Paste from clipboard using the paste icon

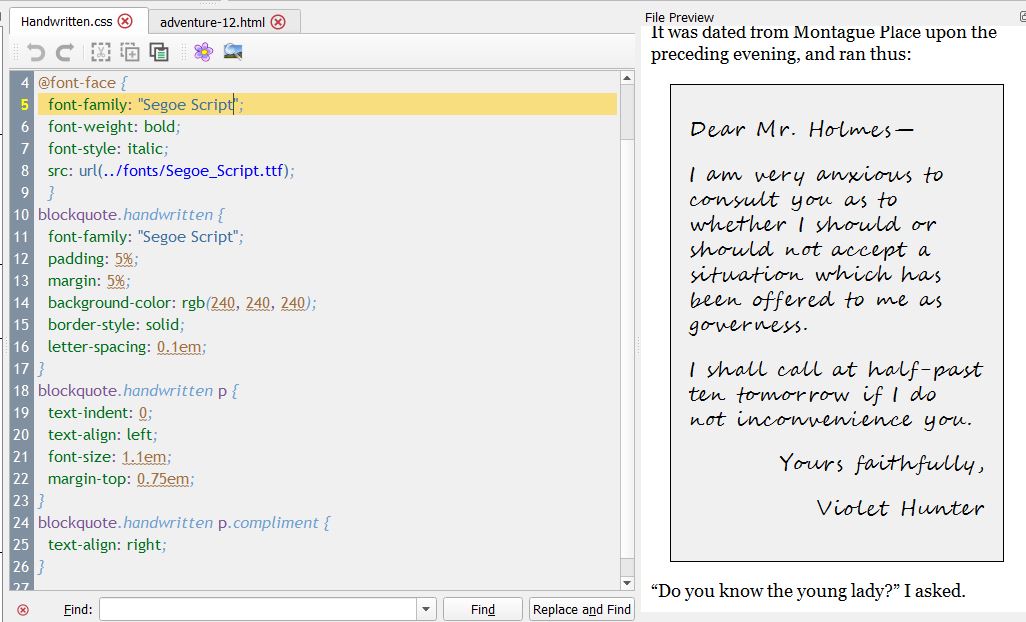159,52
